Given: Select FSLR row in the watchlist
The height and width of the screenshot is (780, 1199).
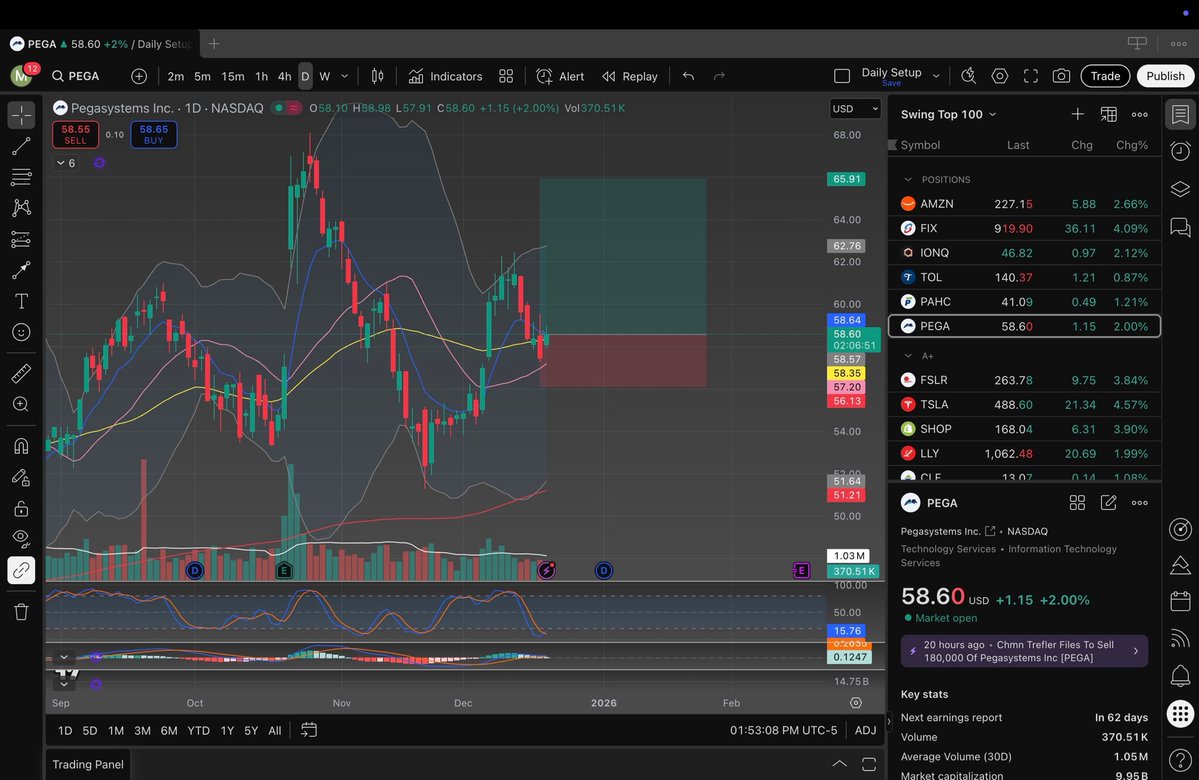Looking at the screenshot, I should point(1024,380).
